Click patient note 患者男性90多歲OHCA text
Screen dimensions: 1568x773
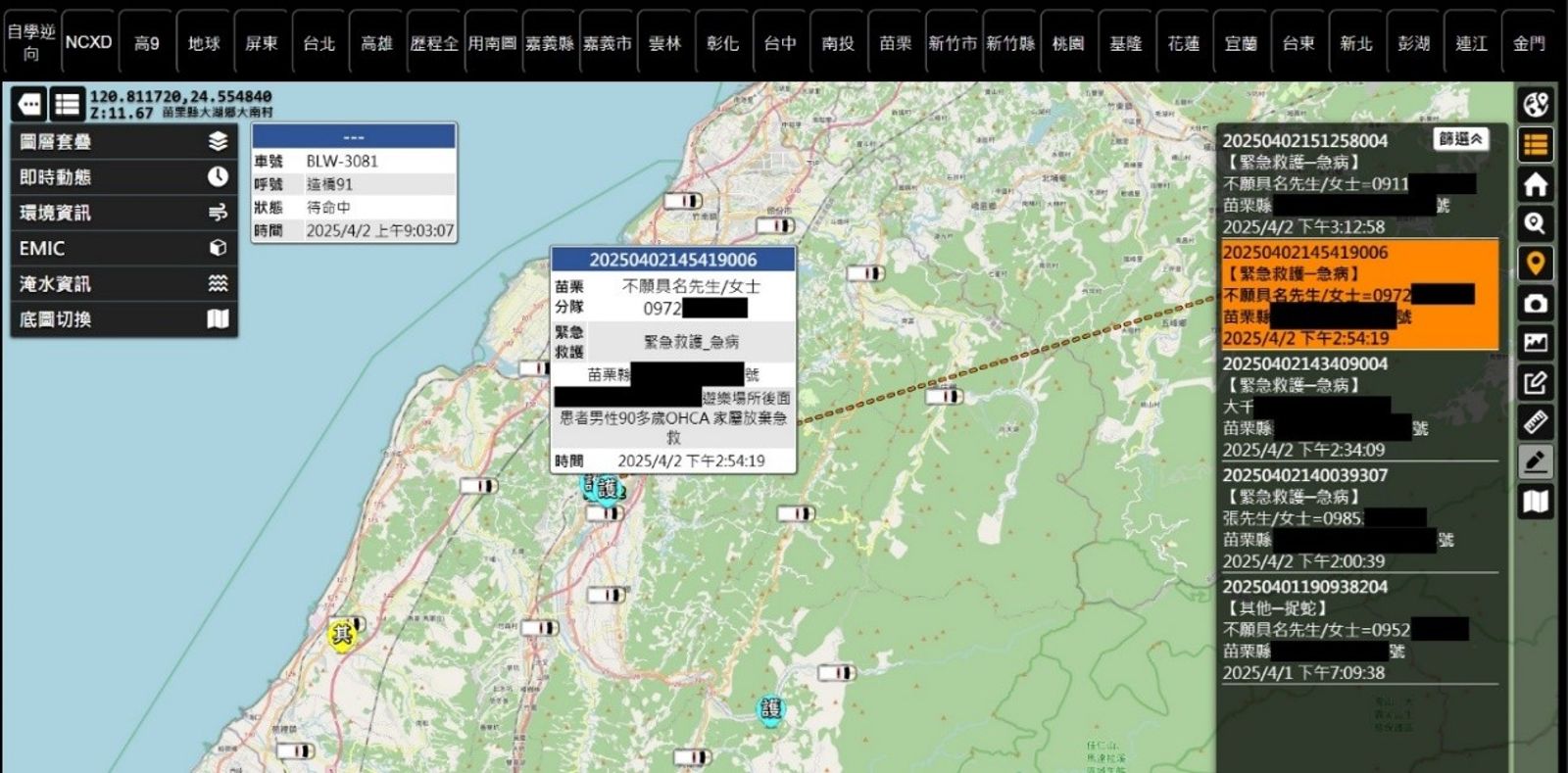673,427
